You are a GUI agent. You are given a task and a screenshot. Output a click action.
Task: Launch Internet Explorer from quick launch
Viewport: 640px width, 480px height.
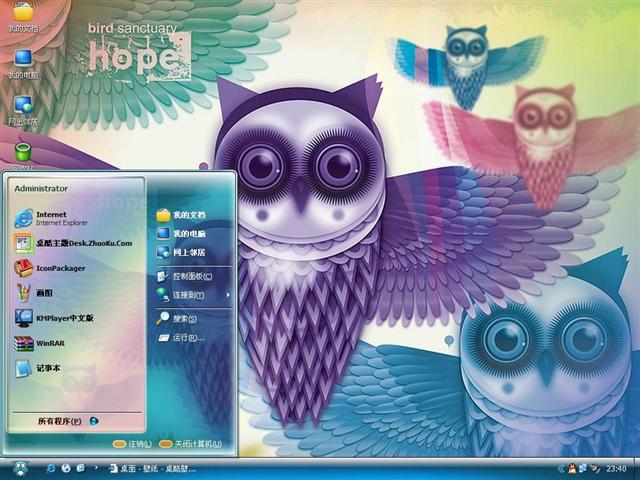51,468
